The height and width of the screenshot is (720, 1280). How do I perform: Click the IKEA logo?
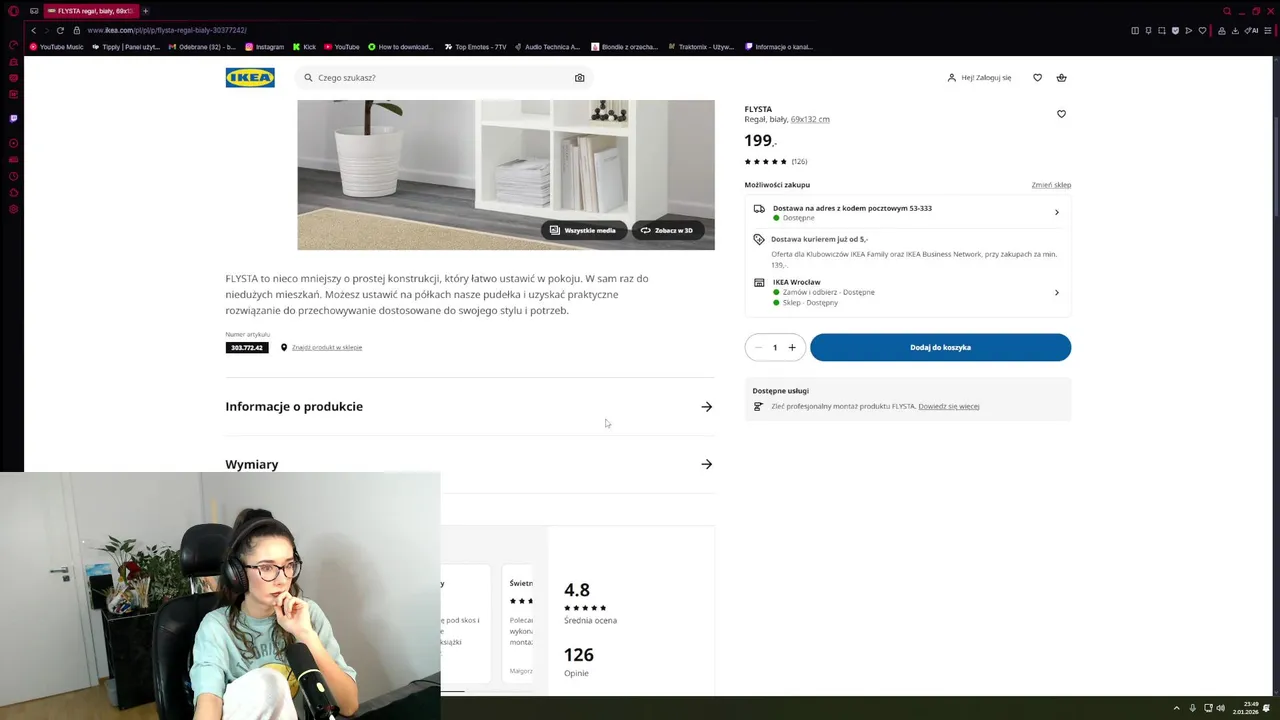(250, 77)
